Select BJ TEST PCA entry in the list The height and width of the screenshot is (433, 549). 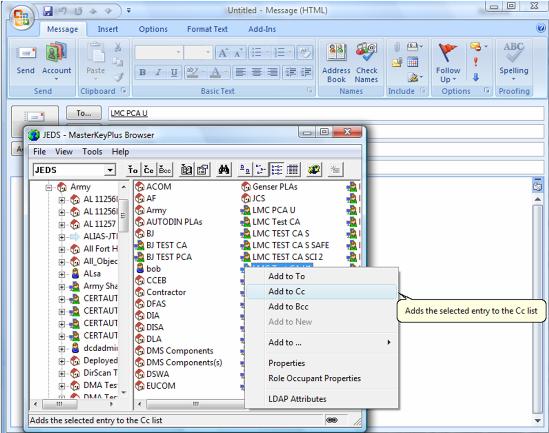tap(164, 257)
